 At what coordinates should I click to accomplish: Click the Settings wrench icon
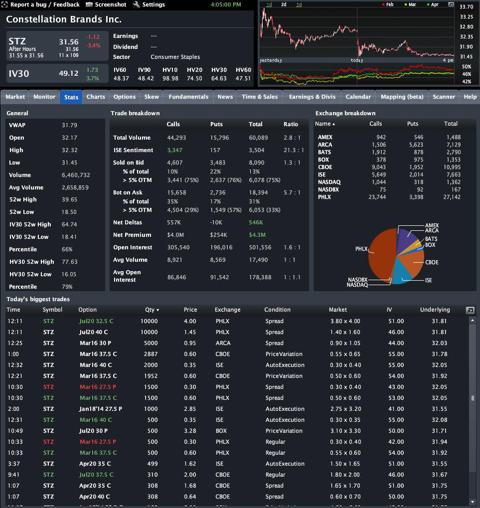(136, 5)
